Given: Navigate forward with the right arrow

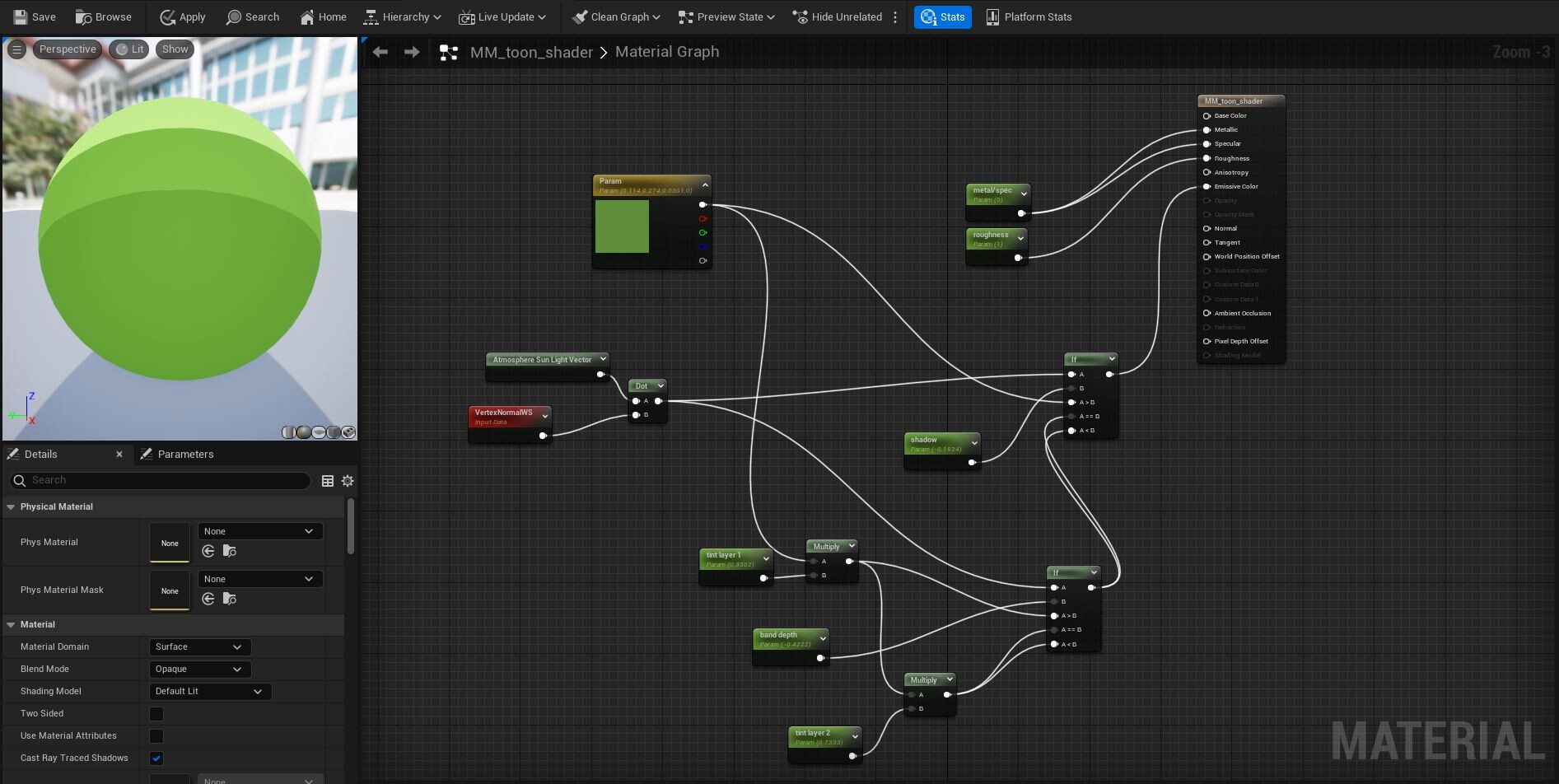Looking at the screenshot, I should tap(412, 52).
